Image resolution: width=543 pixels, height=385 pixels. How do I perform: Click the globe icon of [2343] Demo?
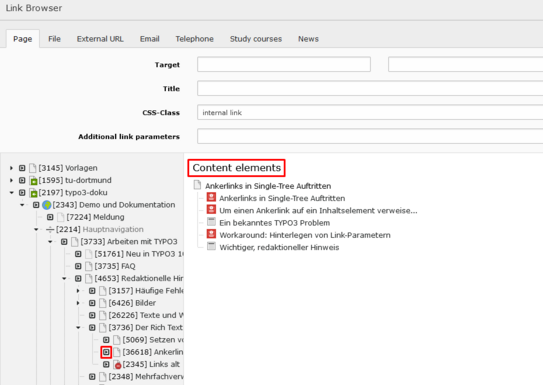pos(47,205)
